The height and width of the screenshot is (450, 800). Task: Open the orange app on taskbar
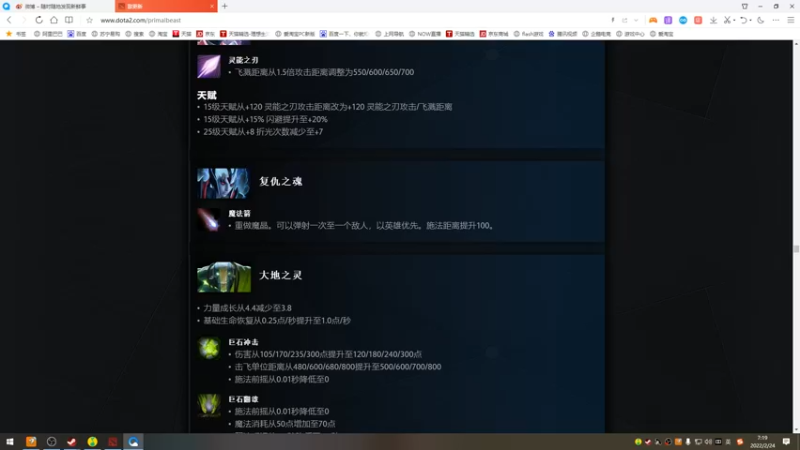point(31,442)
